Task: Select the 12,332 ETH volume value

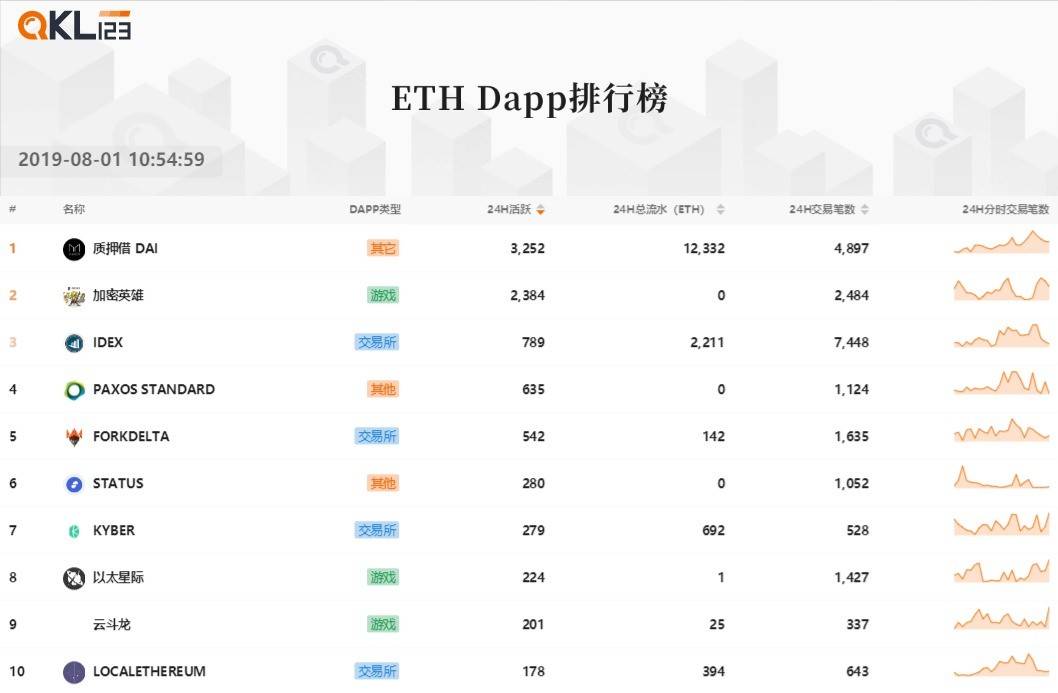Action: tap(704, 248)
